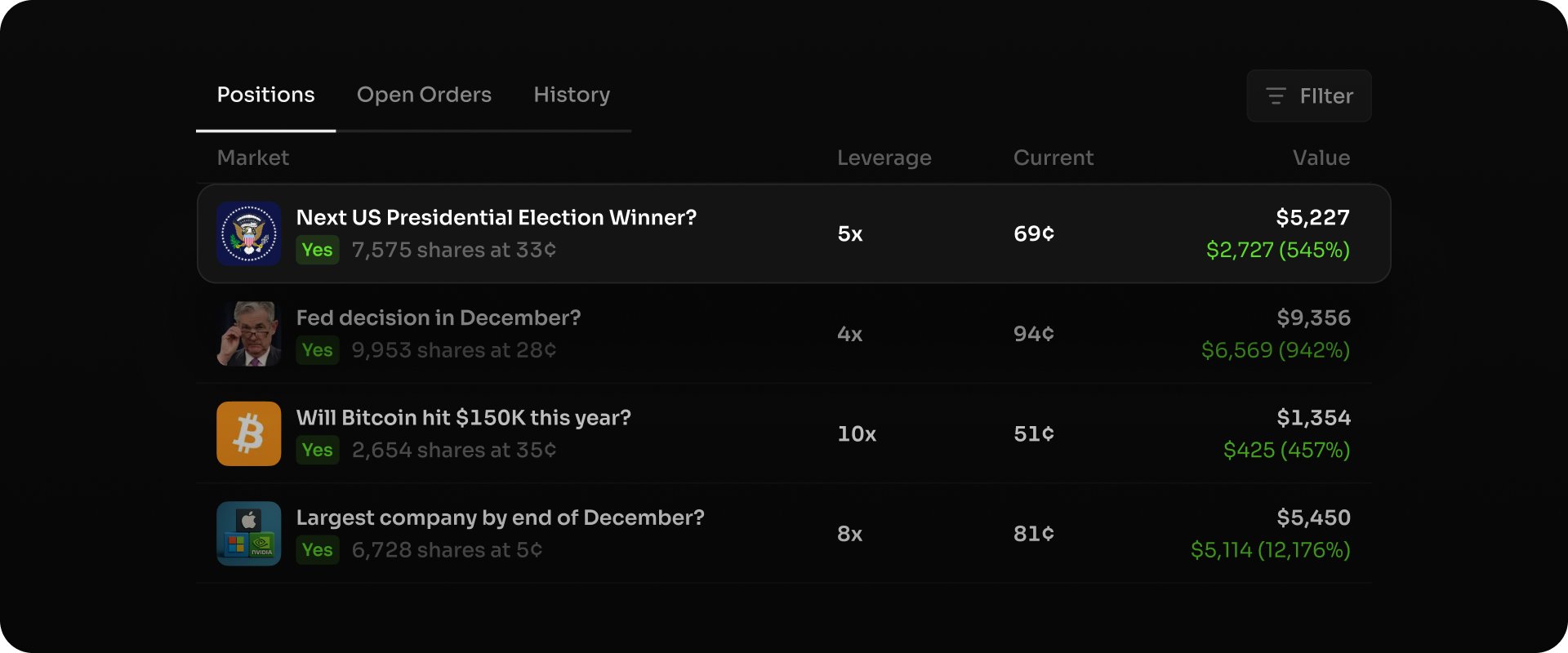The image size is (1568, 653).
Task: Click the Fed chairman photo thumbnail
Action: 249,334
